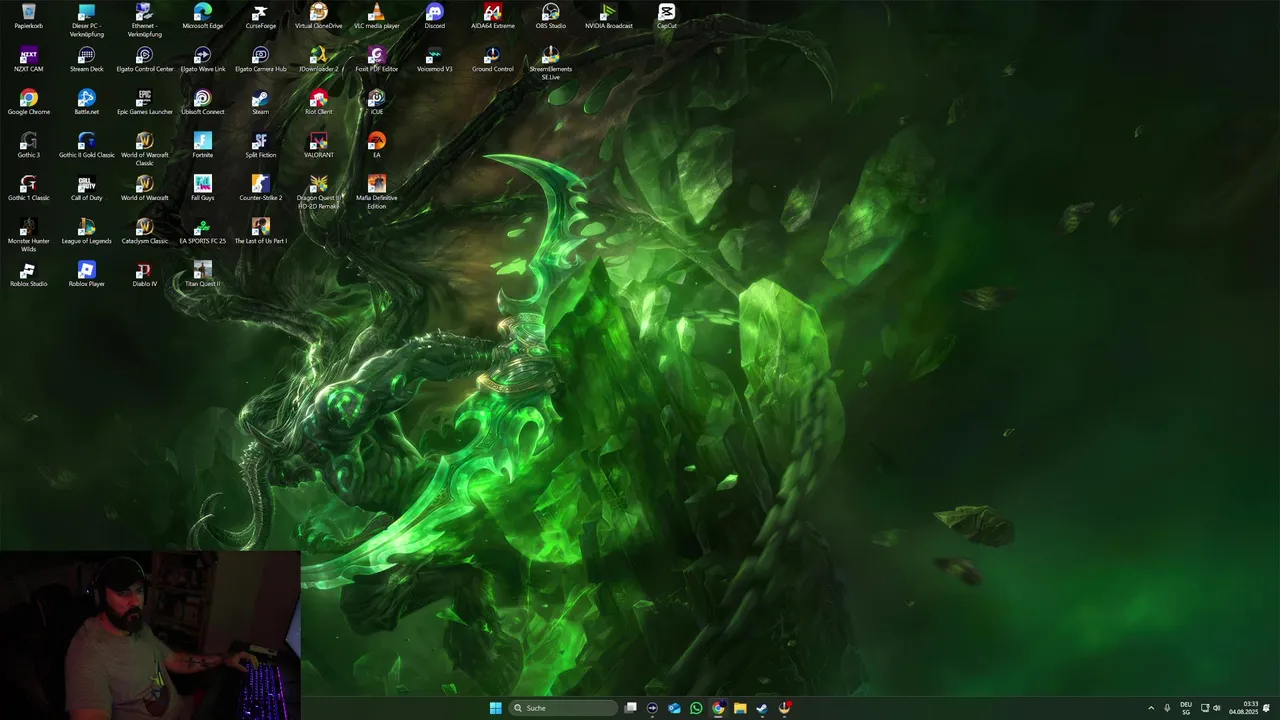Open the taskbar clock showing 03:33
This screenshot has width=1280, height=720.
click(x=1245, y=708)
